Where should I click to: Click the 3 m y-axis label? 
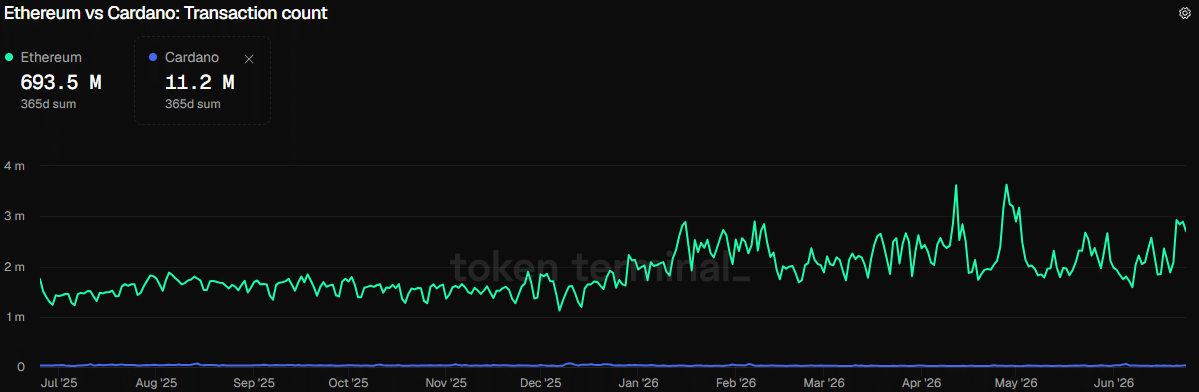[x=15, y=216]
